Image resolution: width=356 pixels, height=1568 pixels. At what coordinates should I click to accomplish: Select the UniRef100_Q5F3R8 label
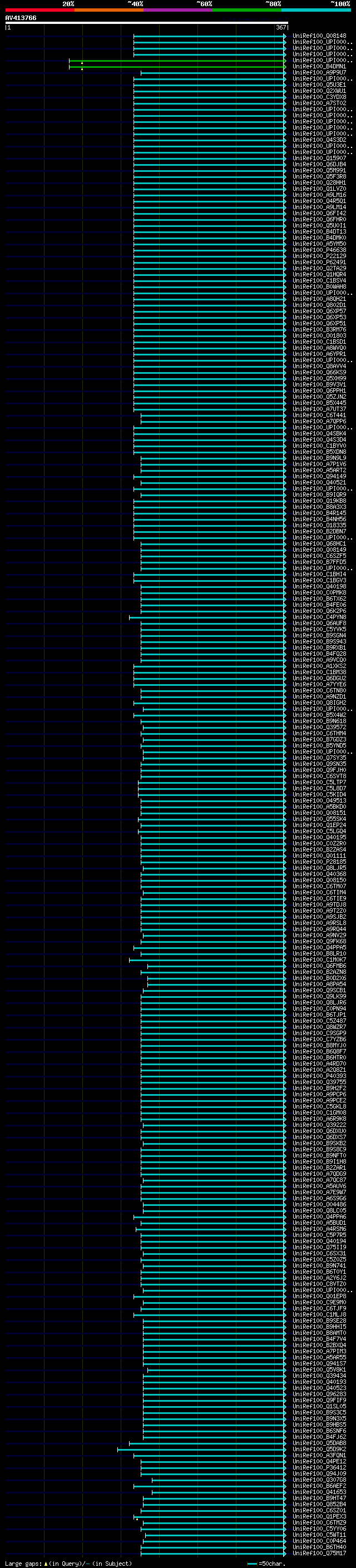[319, 176]
